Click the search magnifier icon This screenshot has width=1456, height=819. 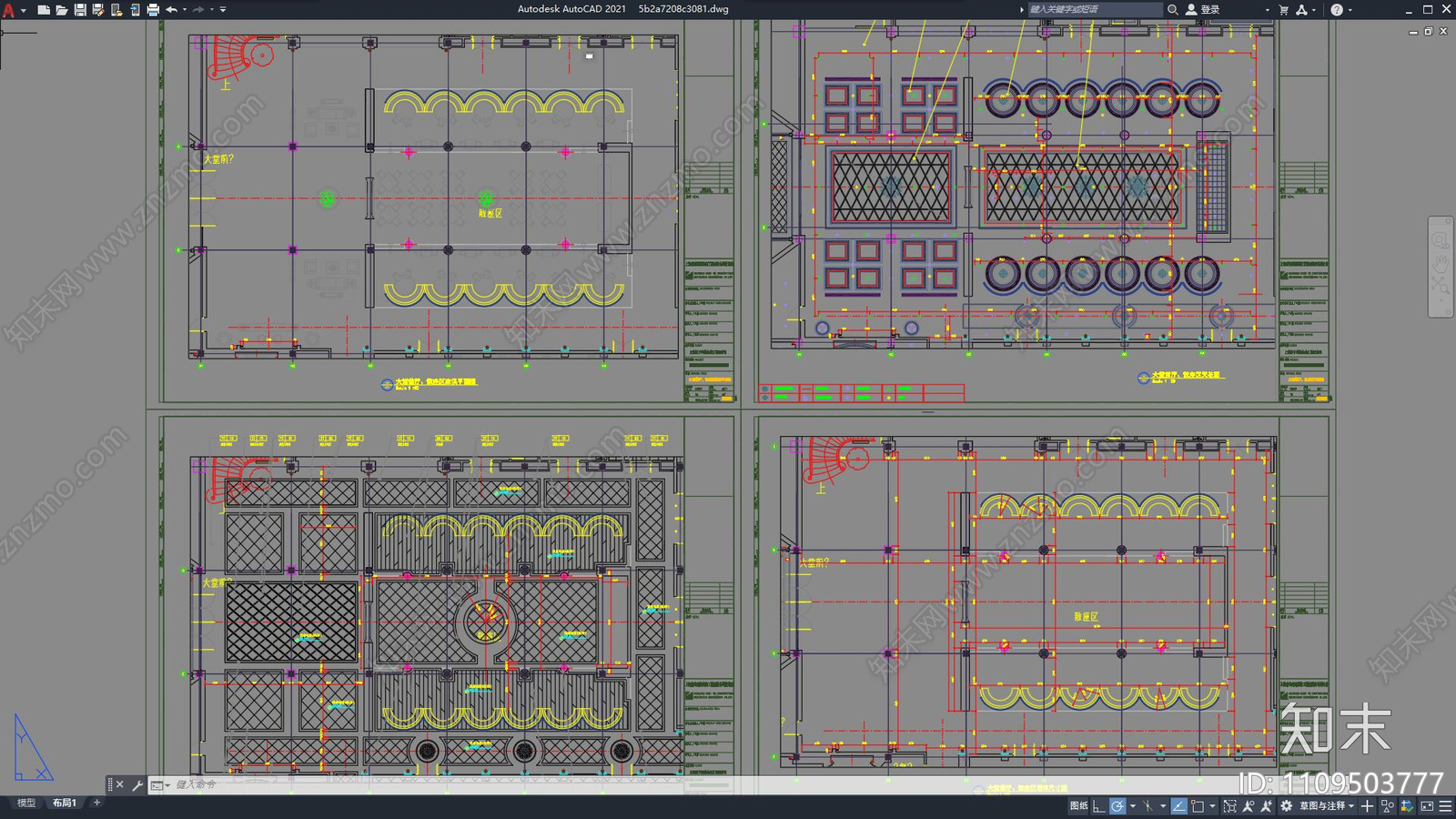pos(1173,9)
